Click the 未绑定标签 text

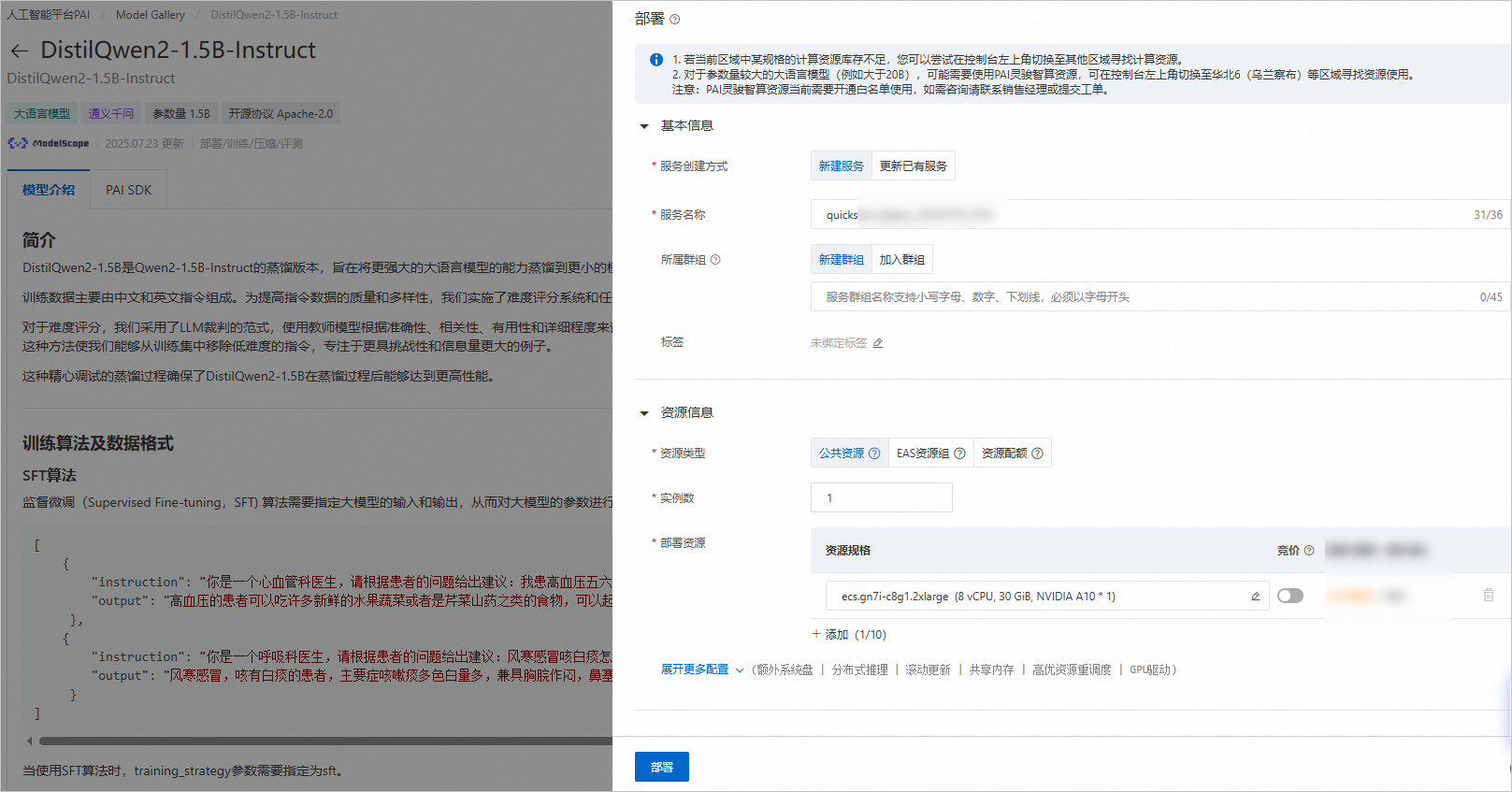pyautogui.click(x=839, y=343)
